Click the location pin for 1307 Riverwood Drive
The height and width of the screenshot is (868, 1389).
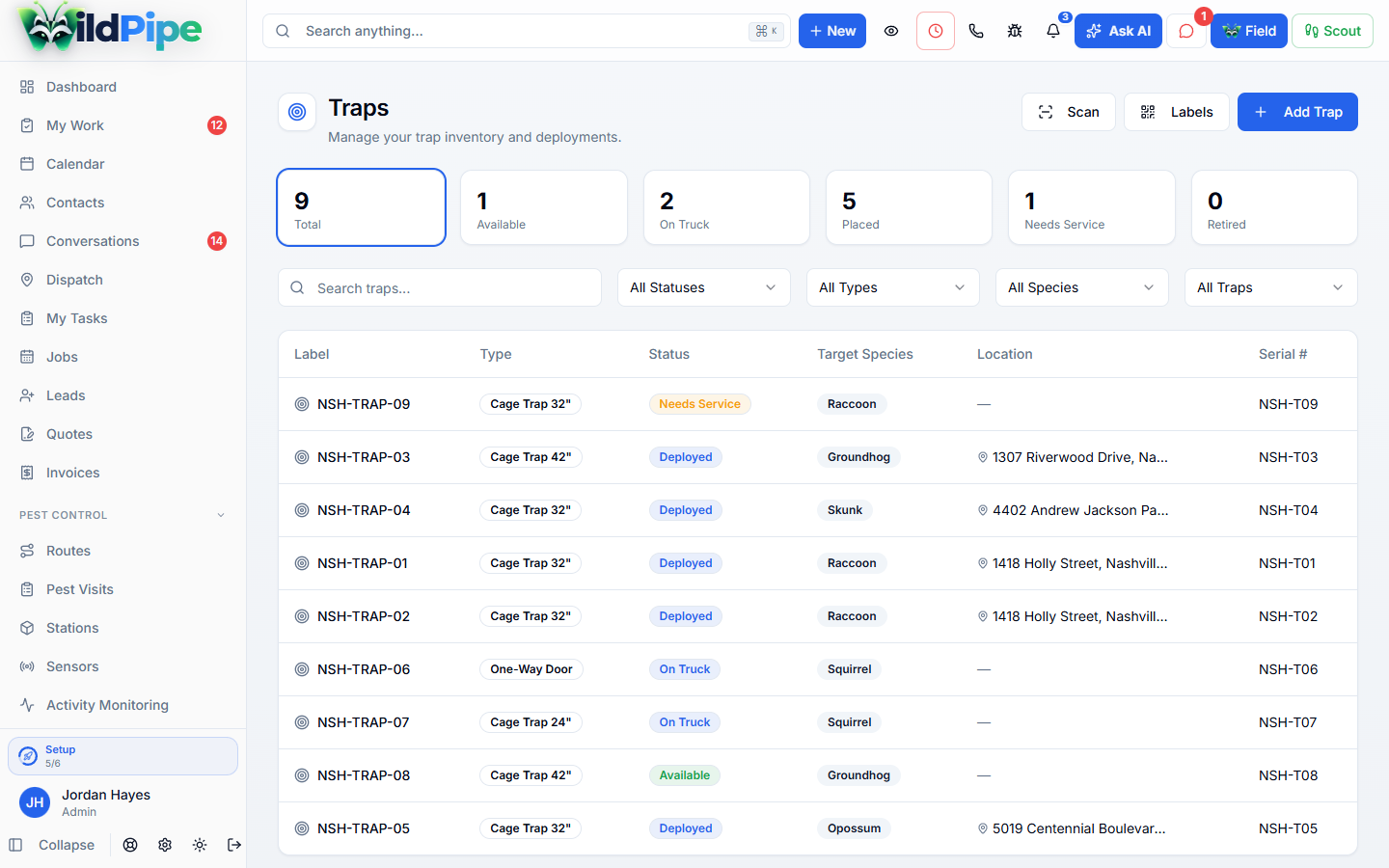pyautogui.click(x=983, y=457)
